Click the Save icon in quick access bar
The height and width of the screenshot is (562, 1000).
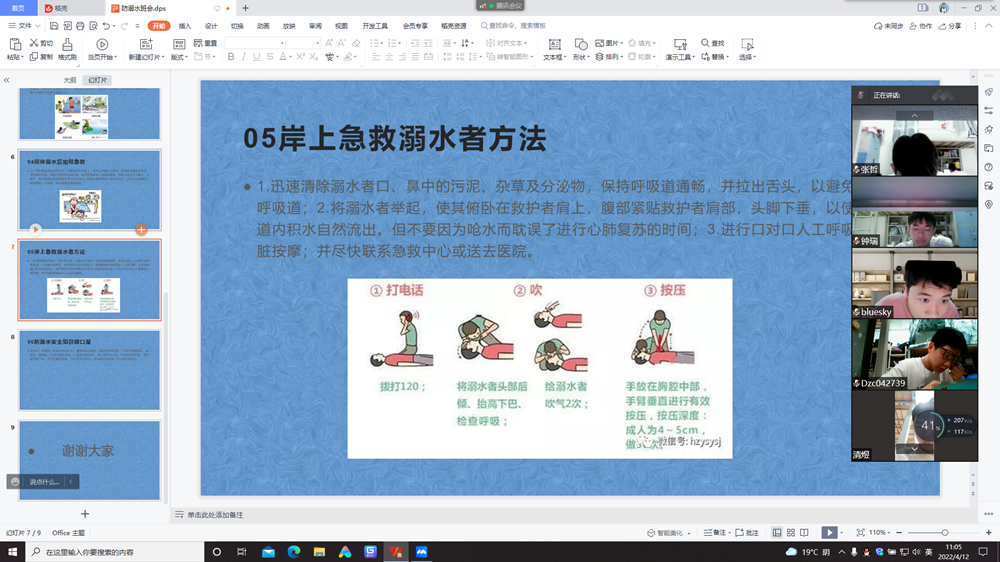tap(54, 26)
